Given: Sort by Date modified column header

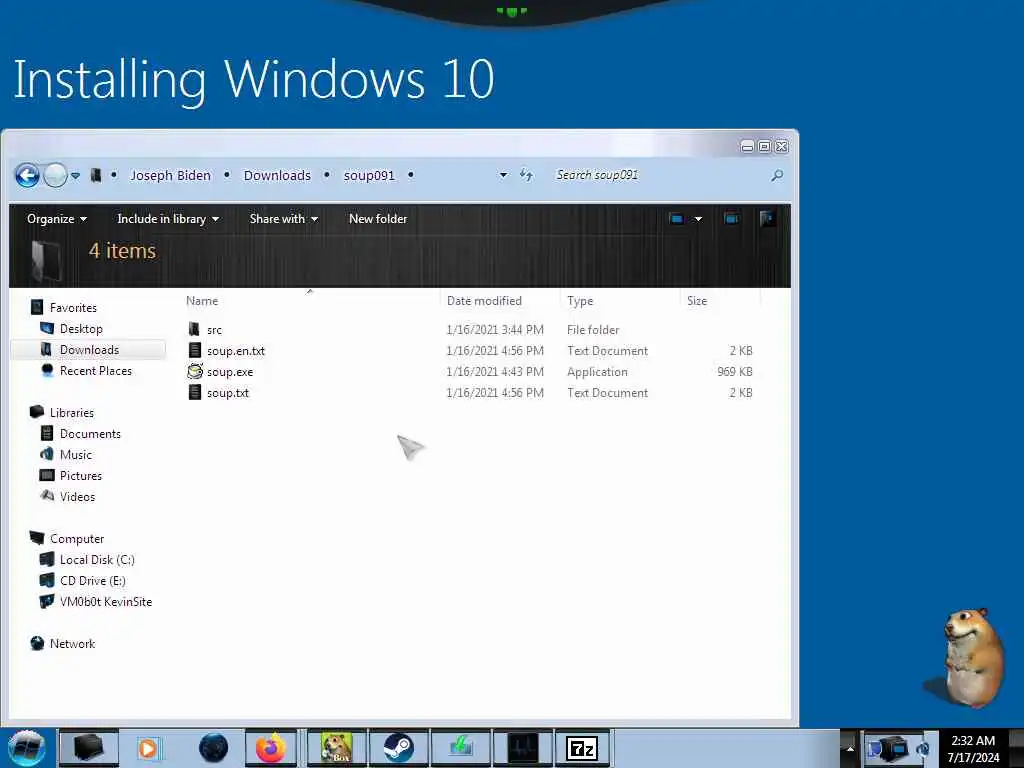Looking at the screenshot, I should click(484, 301).
